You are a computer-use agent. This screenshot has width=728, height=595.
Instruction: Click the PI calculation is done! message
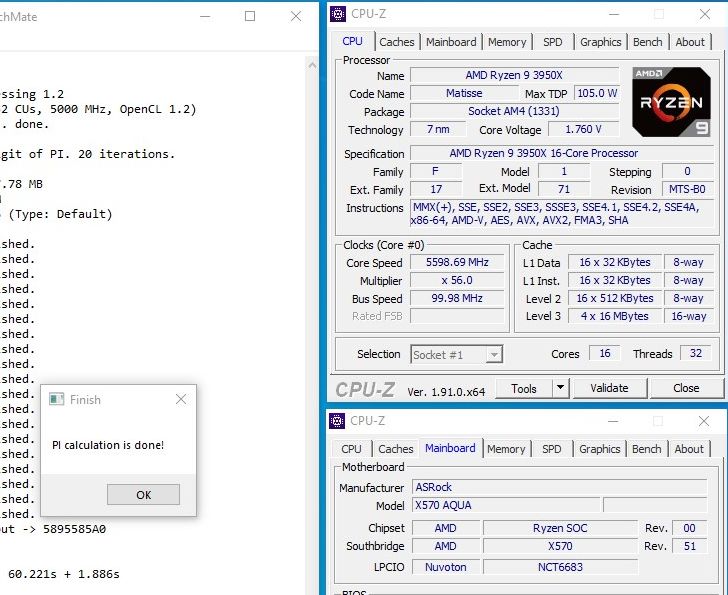tap(108, 446)
